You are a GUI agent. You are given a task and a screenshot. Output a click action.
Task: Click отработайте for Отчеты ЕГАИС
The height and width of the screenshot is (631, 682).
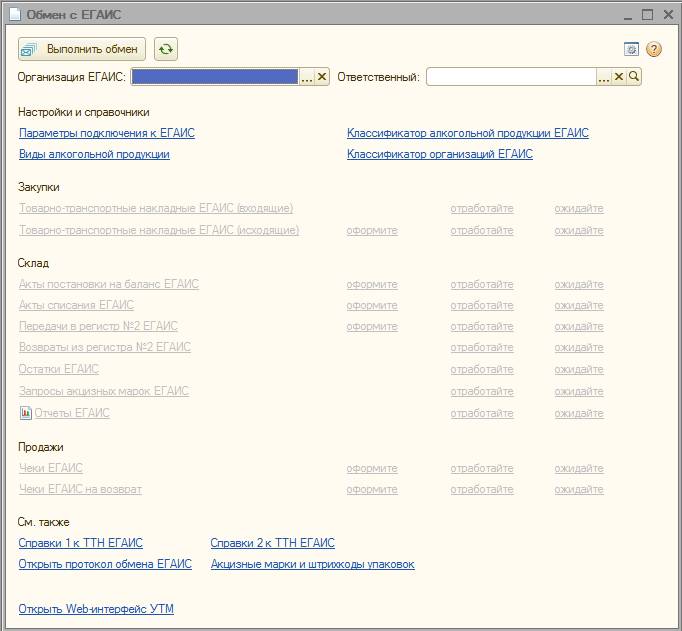[482, 414]
